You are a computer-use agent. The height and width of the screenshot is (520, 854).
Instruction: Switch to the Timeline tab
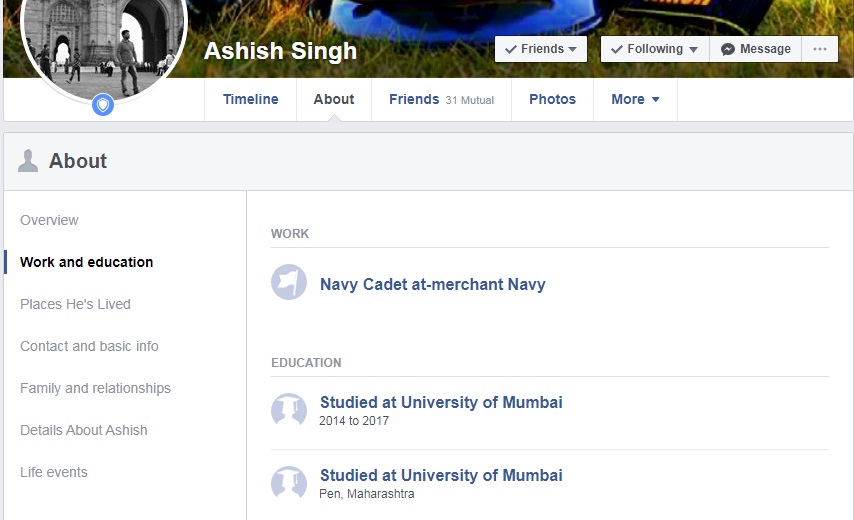pos(250,99)
